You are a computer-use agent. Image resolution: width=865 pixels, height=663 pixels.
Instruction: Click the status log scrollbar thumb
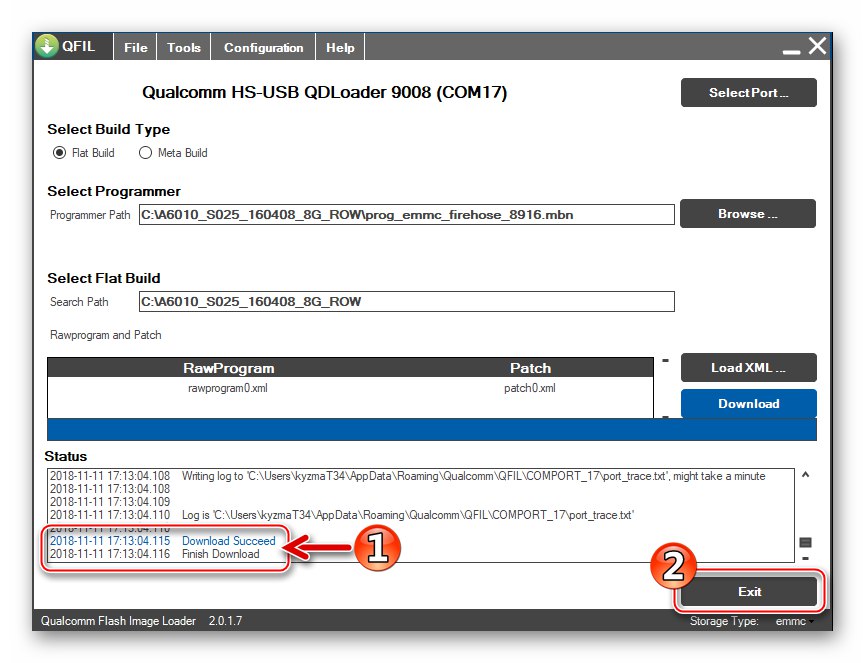click(x=805, y=542)
